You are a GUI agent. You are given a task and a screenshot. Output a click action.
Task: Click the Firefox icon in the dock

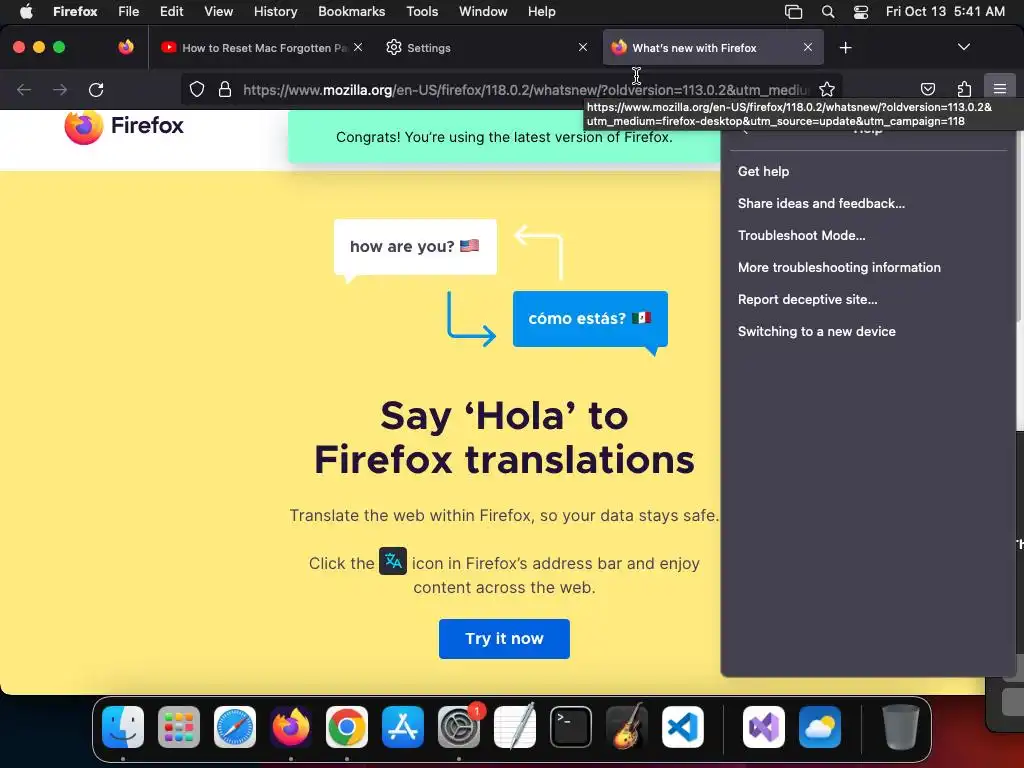pos(291,727)
